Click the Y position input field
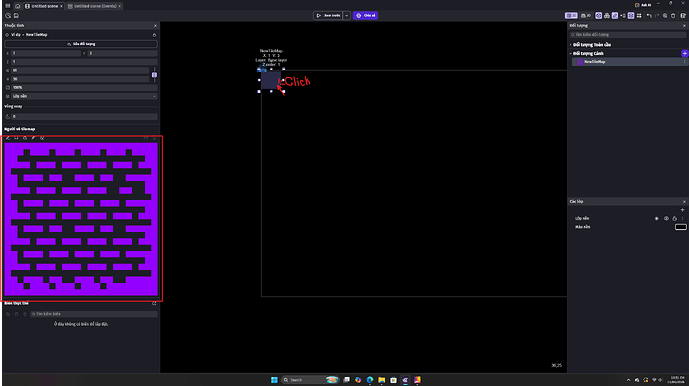Image resolution: width=689 pixels, height=386 pixels. [123, 53]
